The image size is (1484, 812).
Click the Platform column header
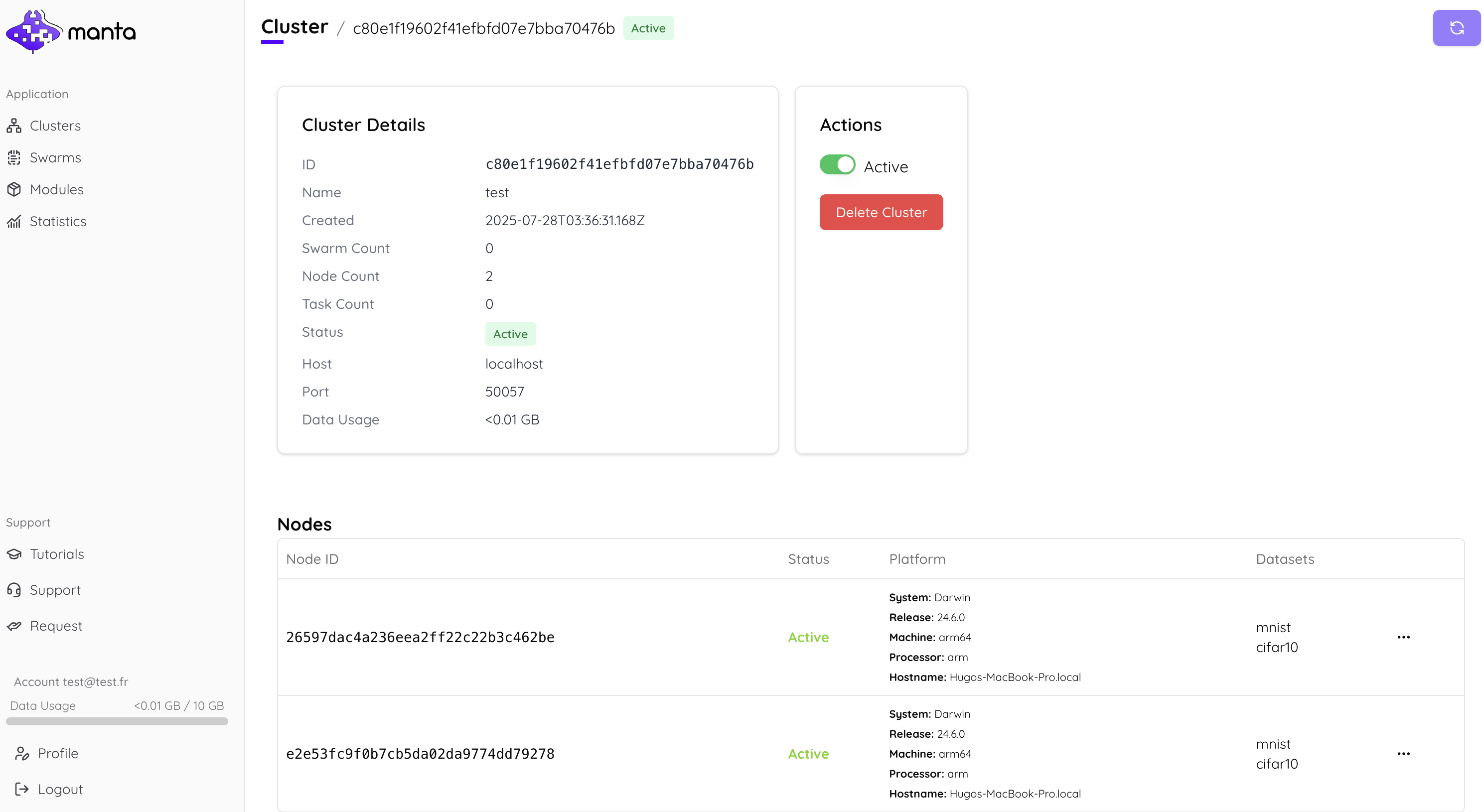(x=917, y=559)
